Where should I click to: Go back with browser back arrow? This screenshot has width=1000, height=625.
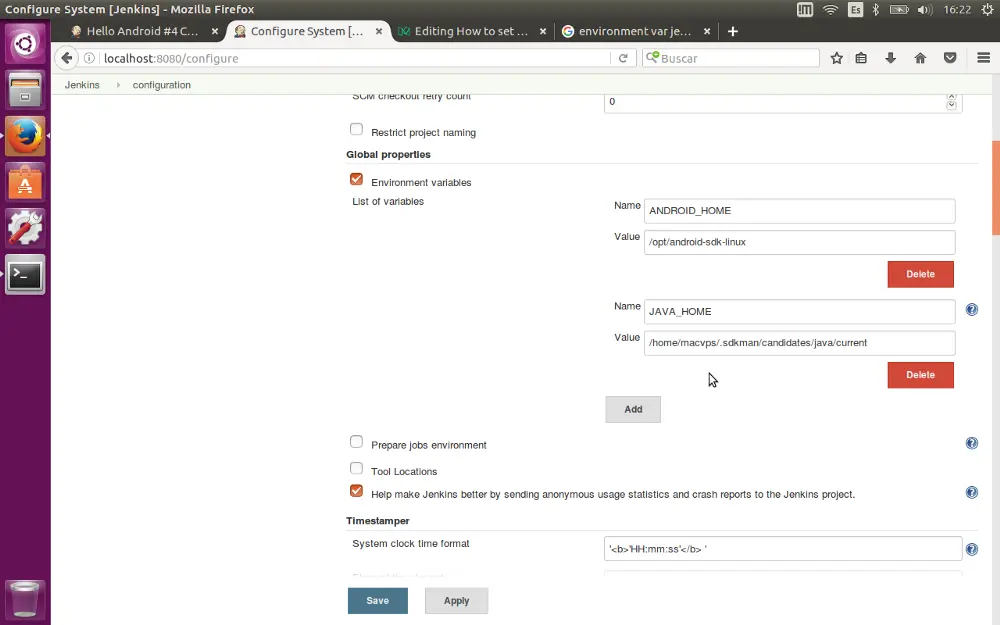click(x=66, y=58)
